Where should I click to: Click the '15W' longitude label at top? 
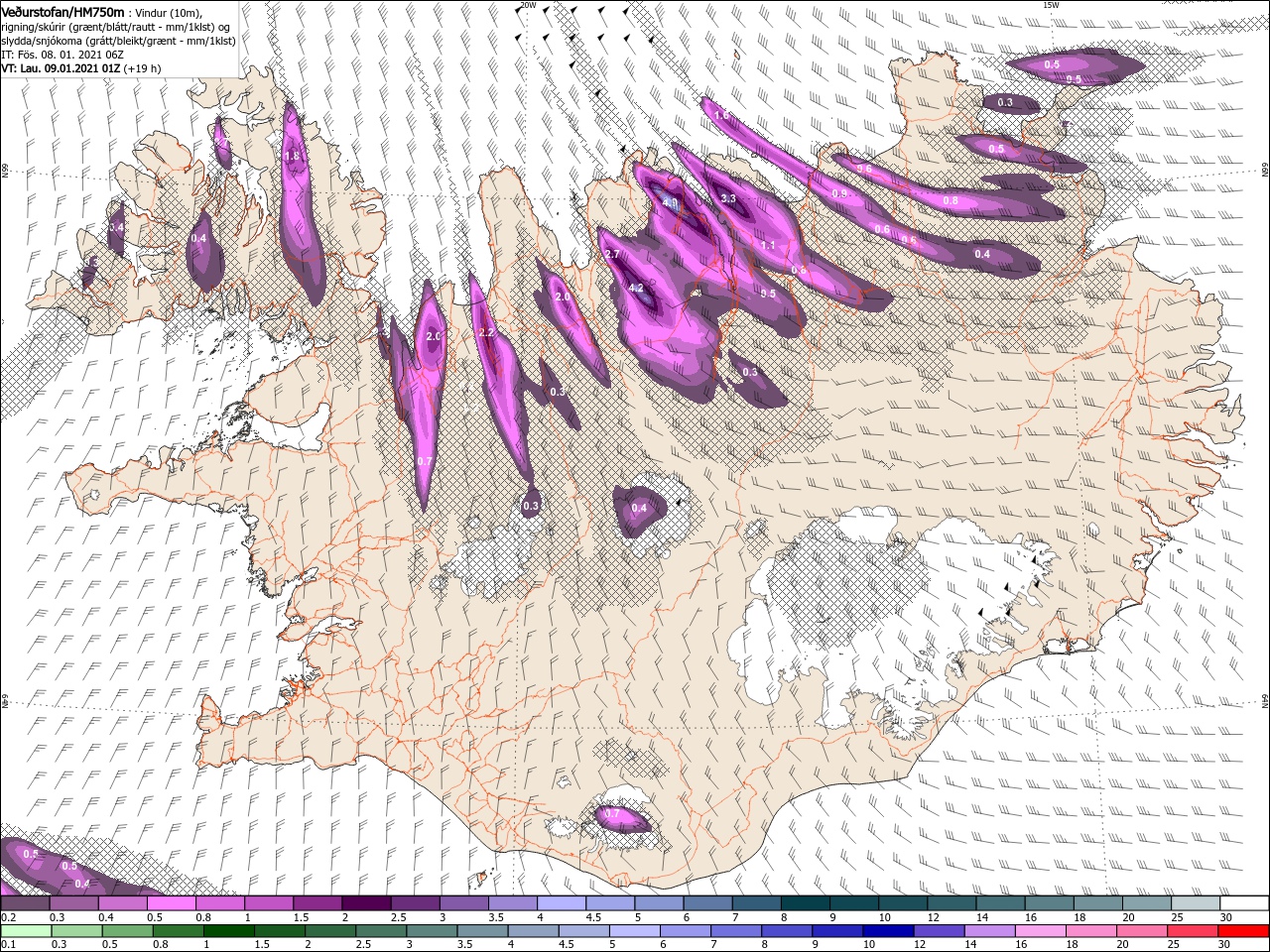[x=1051, y=5]
